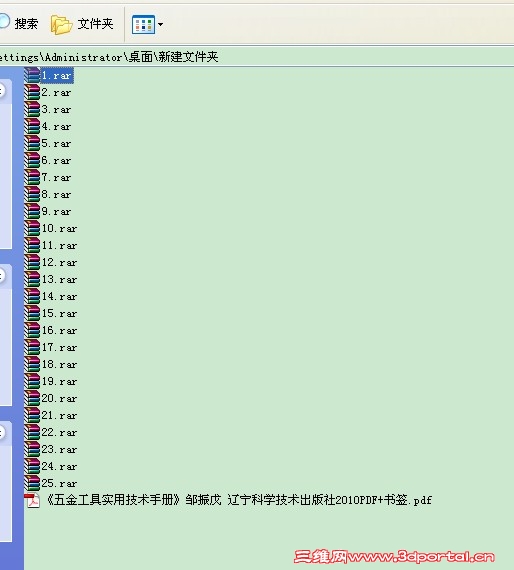514x570 pixels.
Task: Click the icon beside 18.rar
Action: pos(32,364)
